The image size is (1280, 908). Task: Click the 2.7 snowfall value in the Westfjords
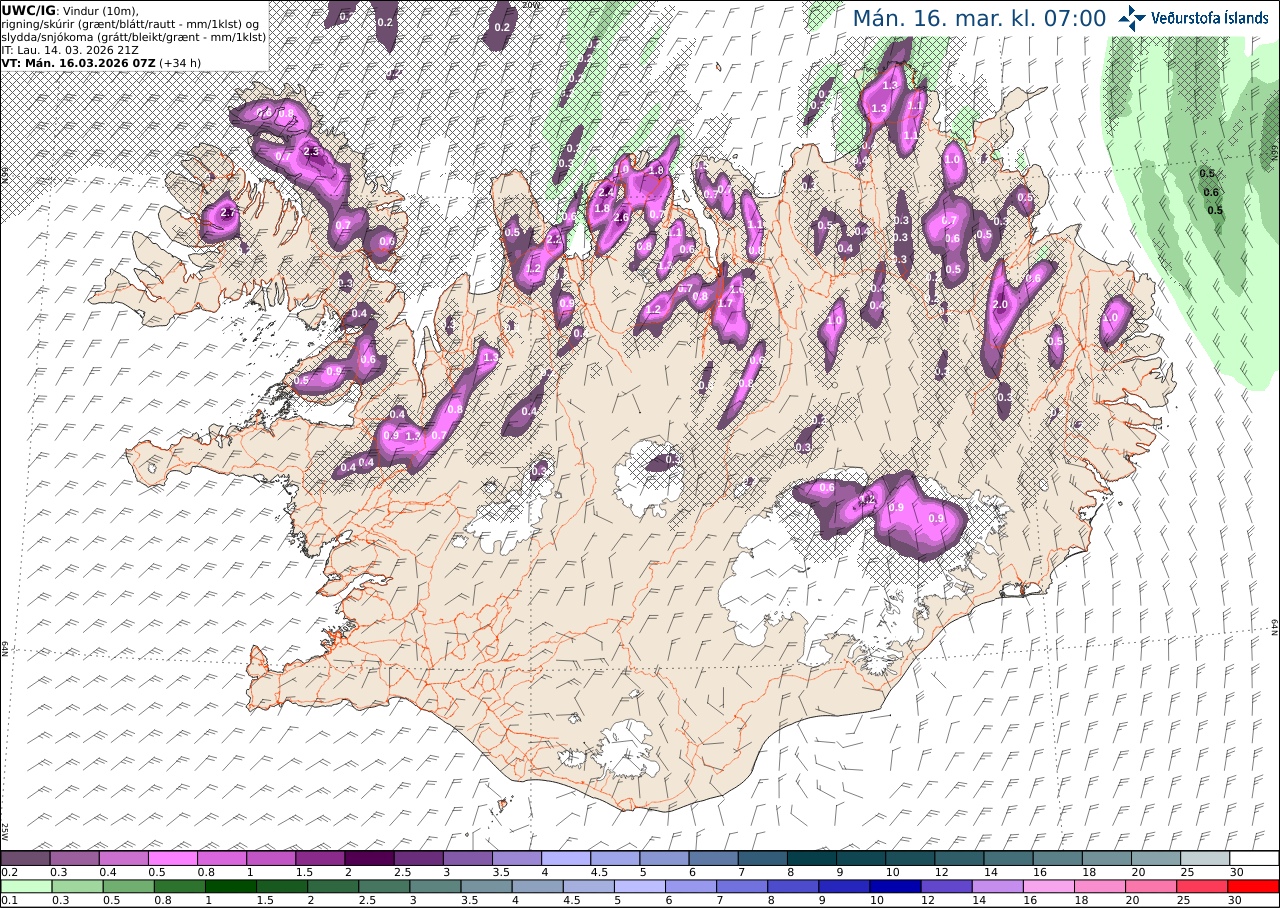tap(228, 214)
